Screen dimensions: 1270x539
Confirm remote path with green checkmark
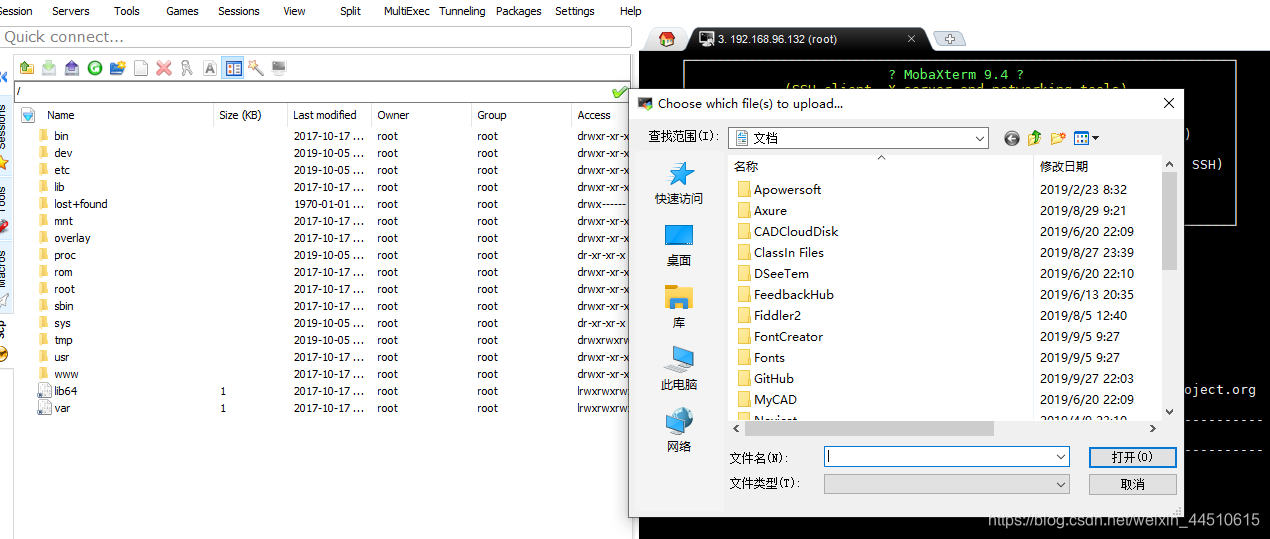620,91
